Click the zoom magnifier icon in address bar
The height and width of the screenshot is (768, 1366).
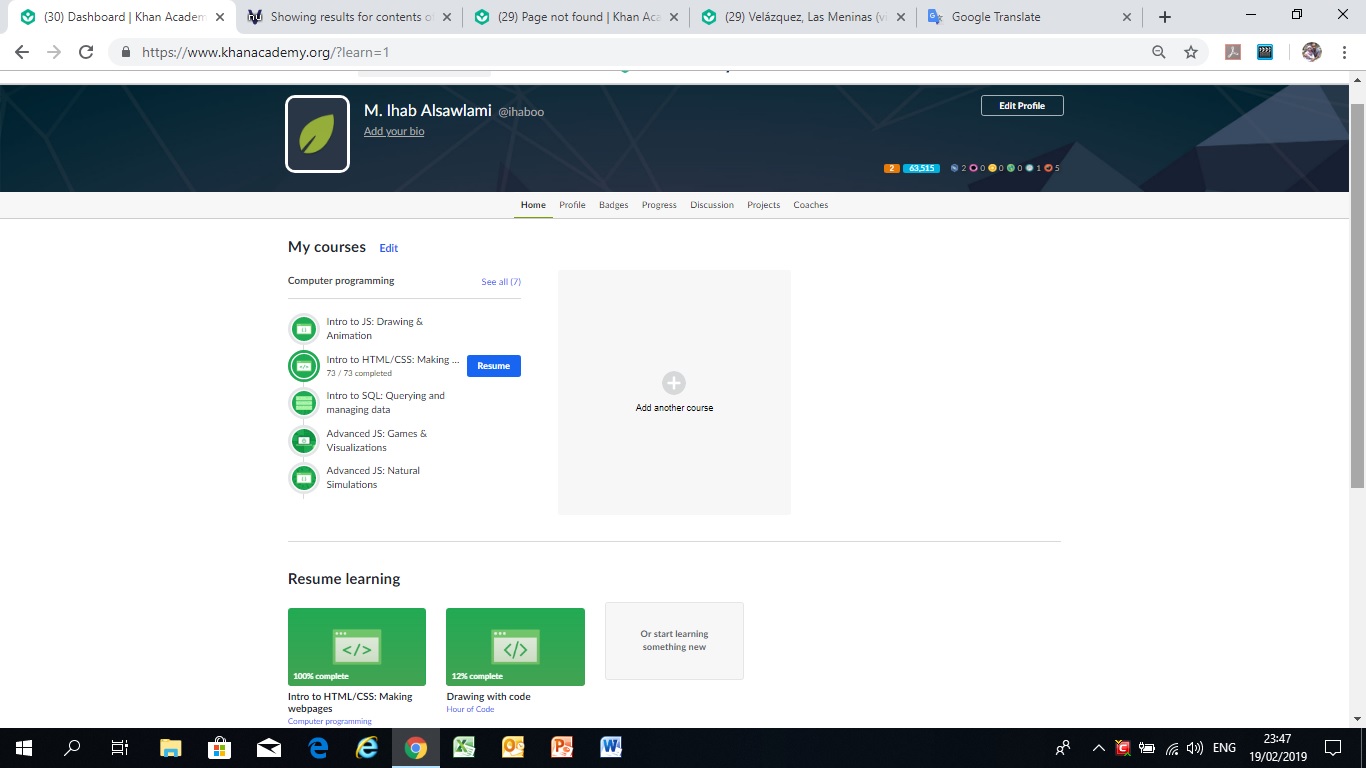(x=1159, y=52)
